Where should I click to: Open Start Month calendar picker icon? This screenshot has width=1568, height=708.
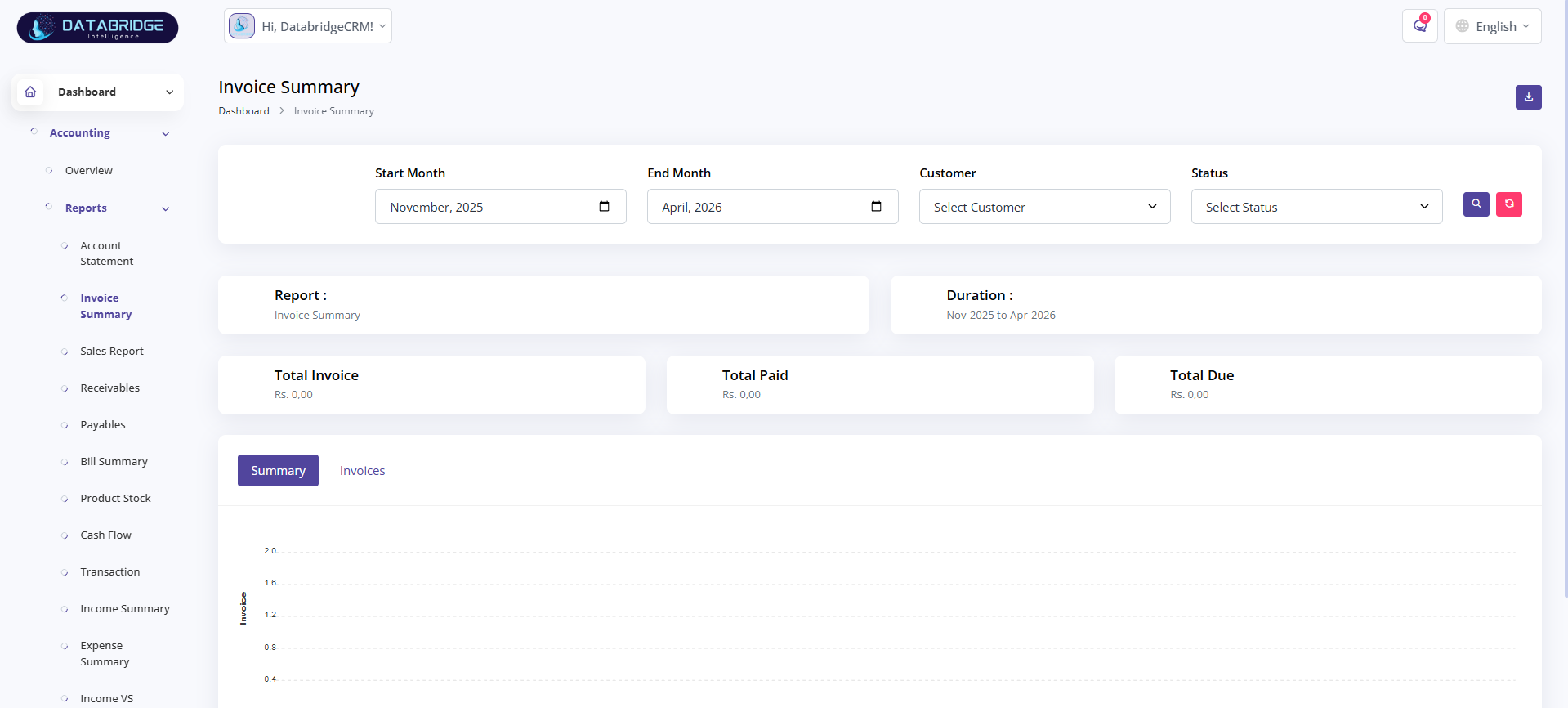(x=605, y=206)
